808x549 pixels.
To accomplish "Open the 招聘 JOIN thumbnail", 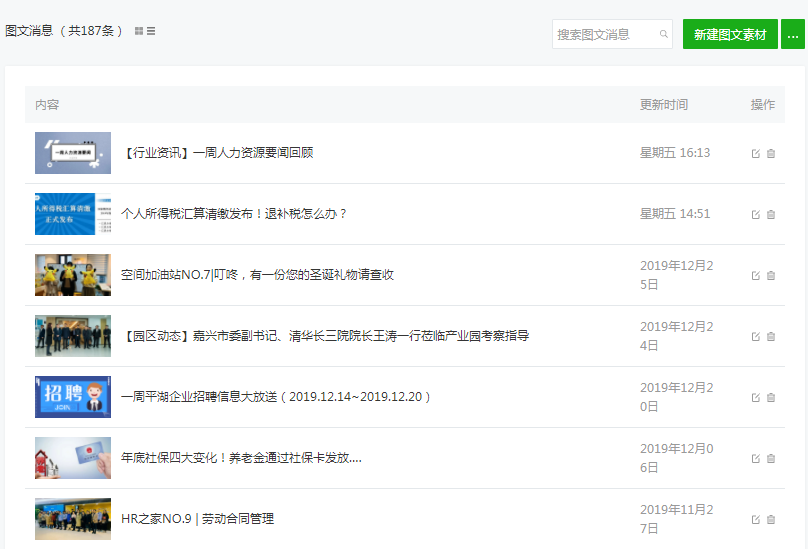I will 73,397.
